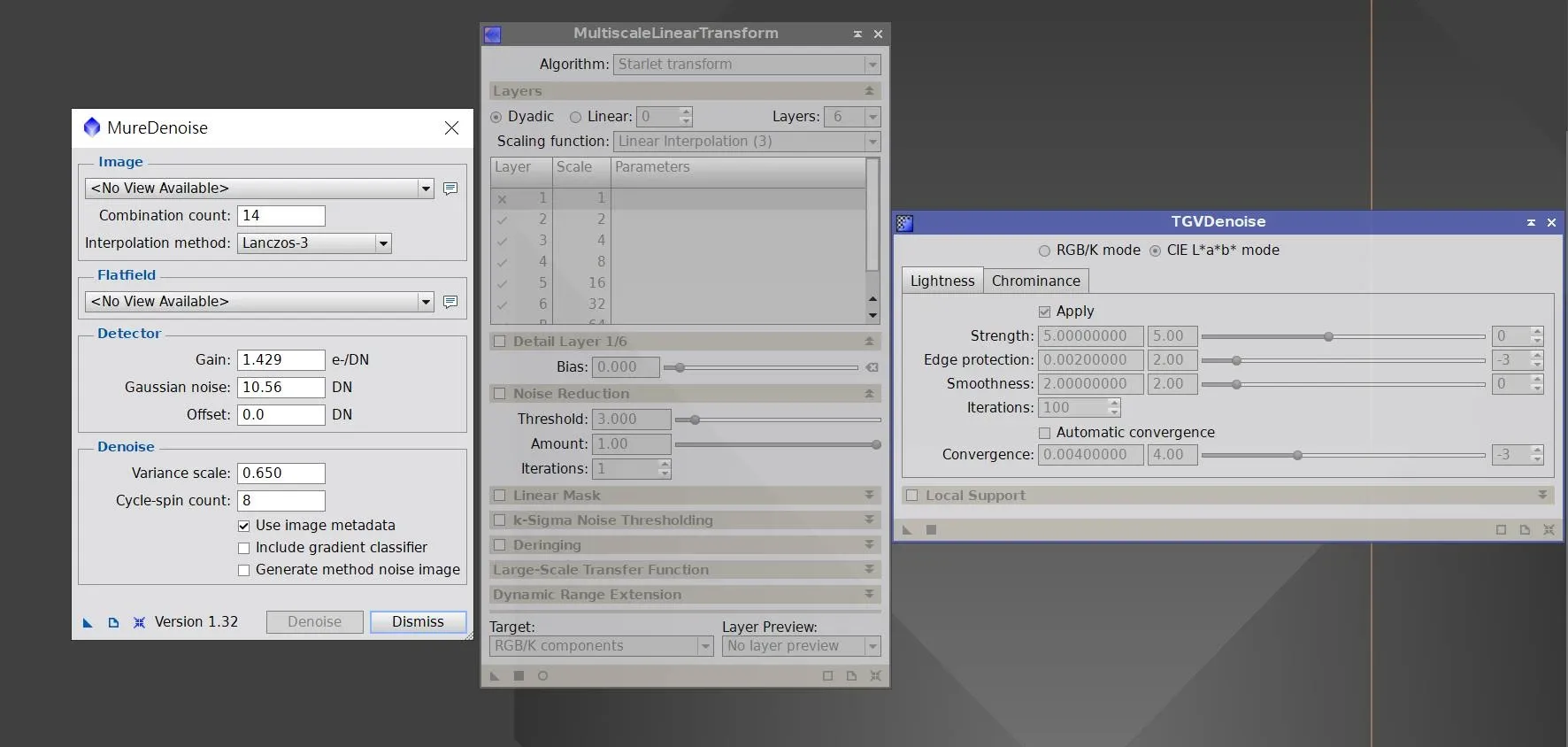Select RGB/K mode radio button

click(1044, 251)
